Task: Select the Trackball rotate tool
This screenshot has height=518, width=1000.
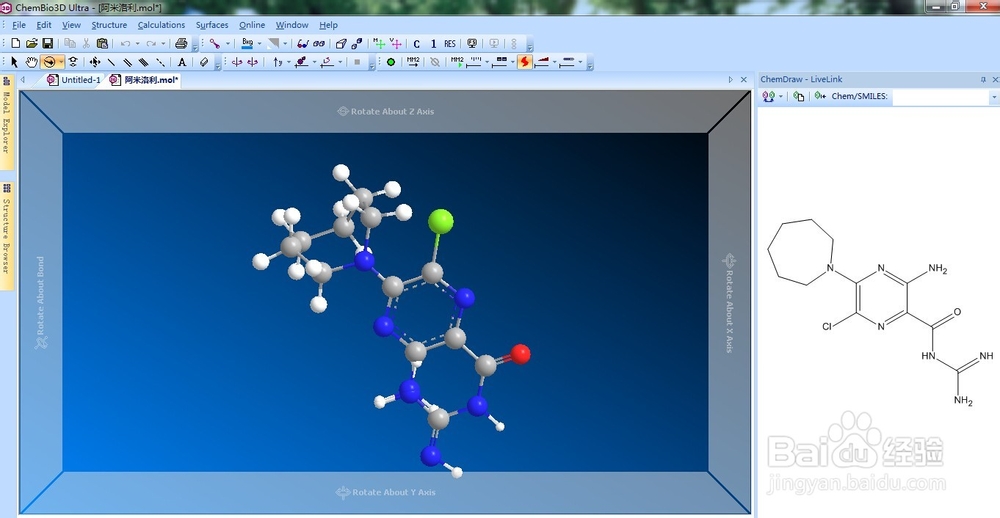Action: point(49,62)
